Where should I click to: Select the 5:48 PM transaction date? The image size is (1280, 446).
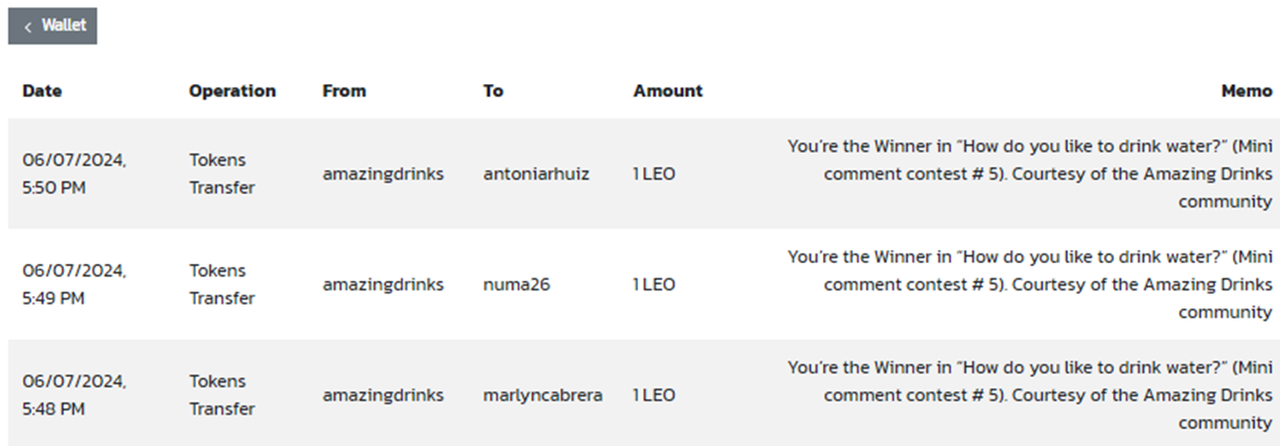tap(74, 395)
